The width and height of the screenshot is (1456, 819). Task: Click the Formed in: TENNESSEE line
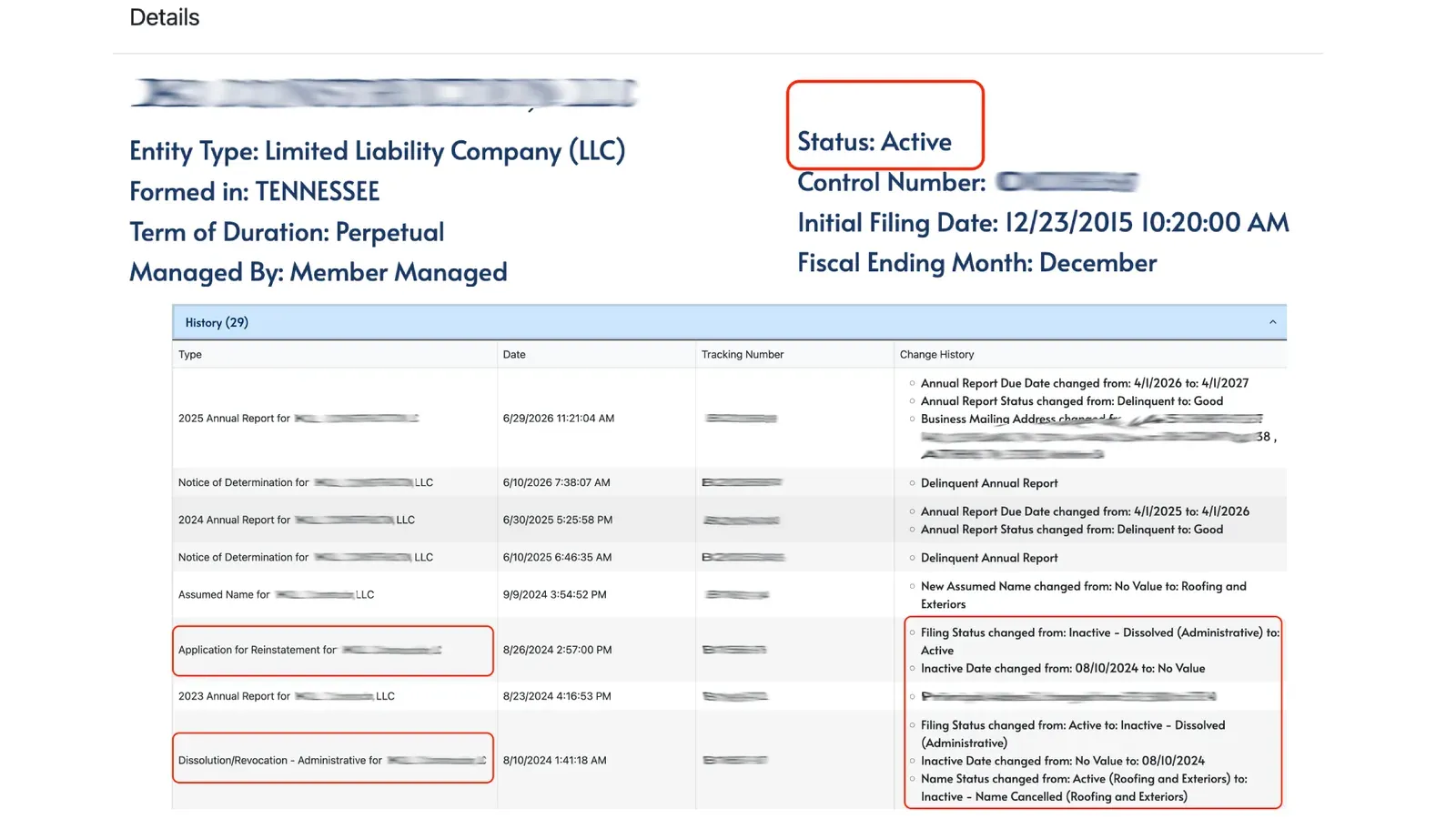(x=255, y=192)
